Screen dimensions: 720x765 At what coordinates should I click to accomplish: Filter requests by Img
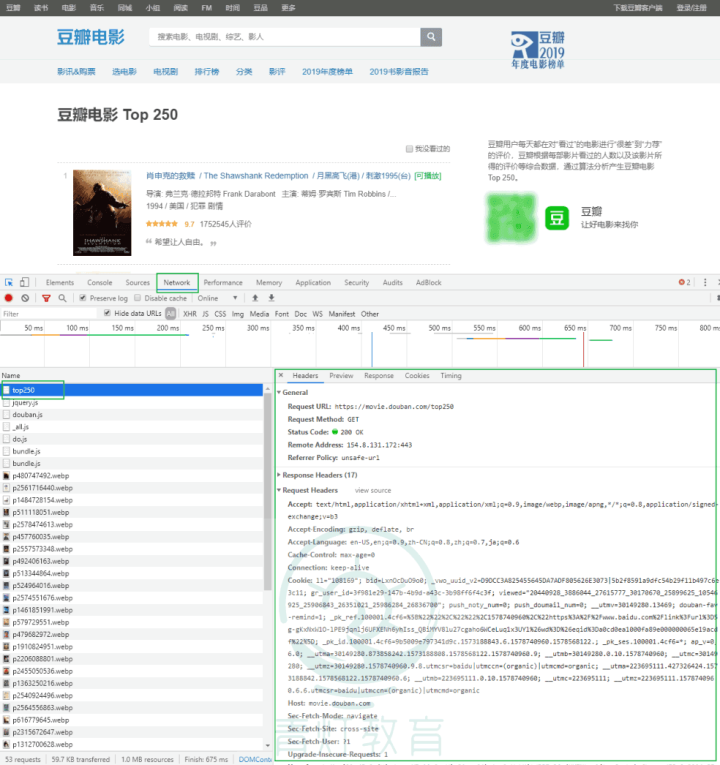[238, 314]
